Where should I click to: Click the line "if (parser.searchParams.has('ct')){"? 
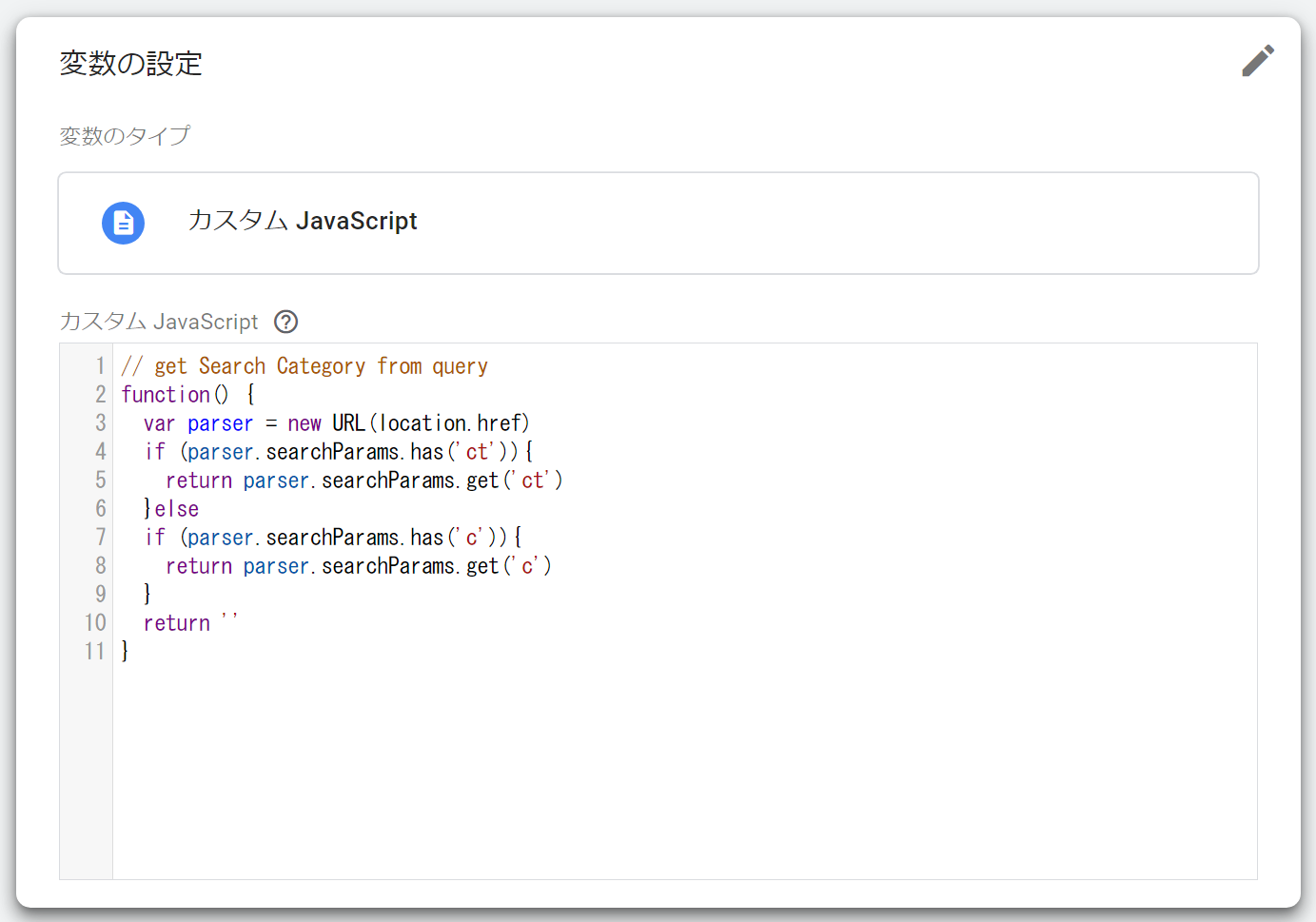339,452
